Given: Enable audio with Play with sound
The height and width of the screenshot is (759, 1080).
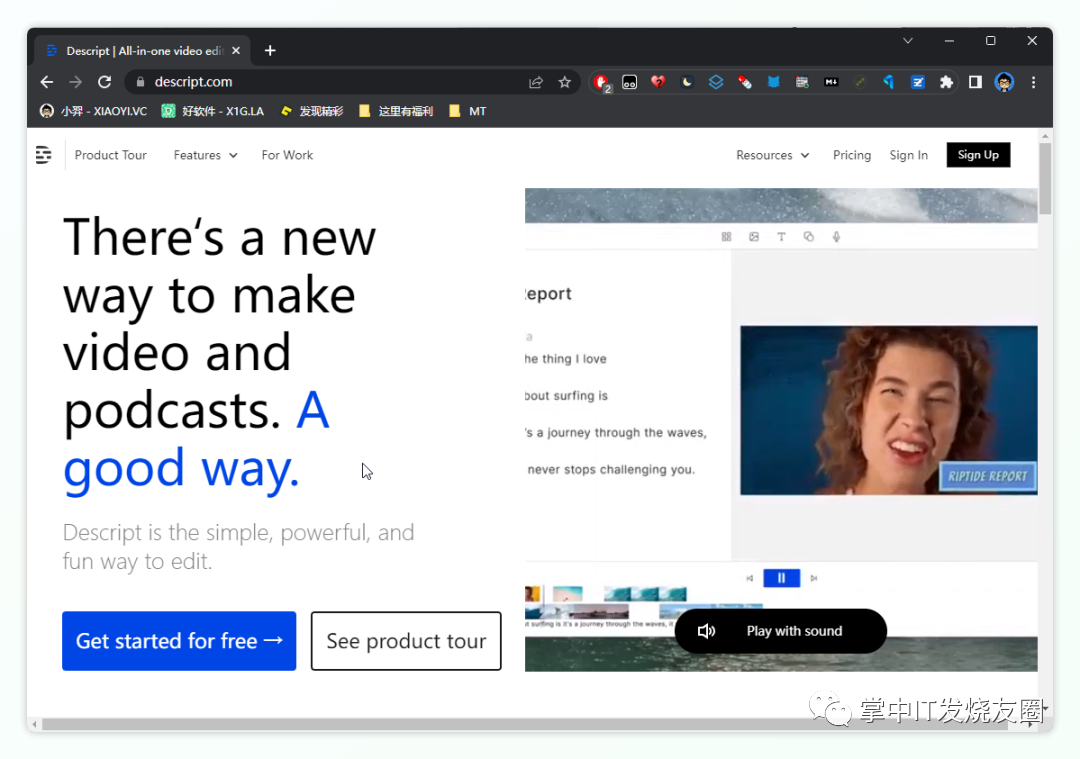Looking at the screenshot, I should tap(780, 631).
